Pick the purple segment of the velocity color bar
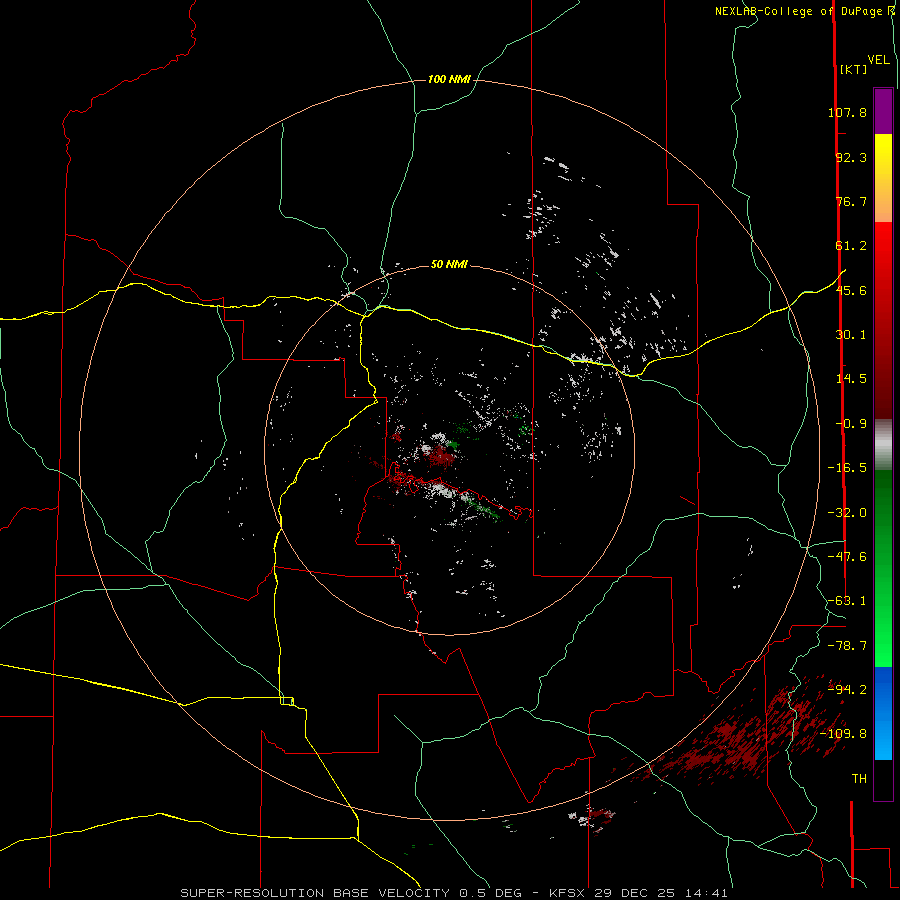900x900 pixels. pos(883,111)
